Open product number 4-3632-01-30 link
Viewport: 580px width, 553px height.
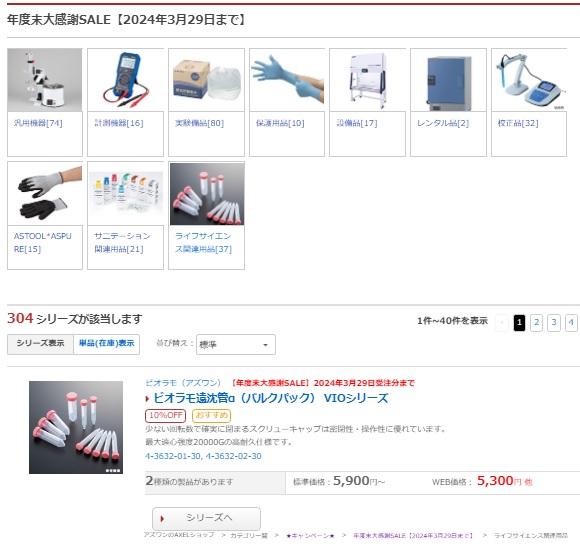point(173,456)
